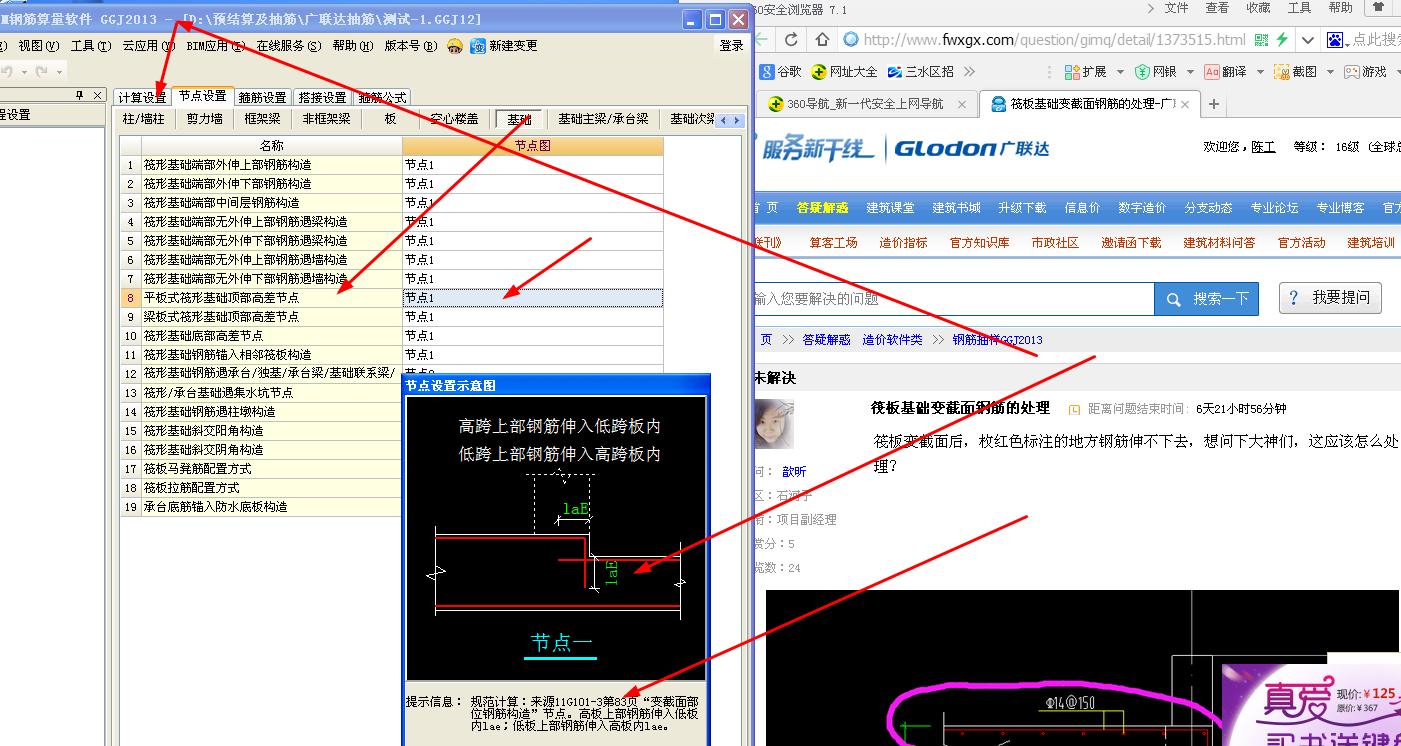Image resolution: width=1401 pixels, height=746 pixels.
Task: Open the 网银 dropdown arrow
Action: 1190,72
